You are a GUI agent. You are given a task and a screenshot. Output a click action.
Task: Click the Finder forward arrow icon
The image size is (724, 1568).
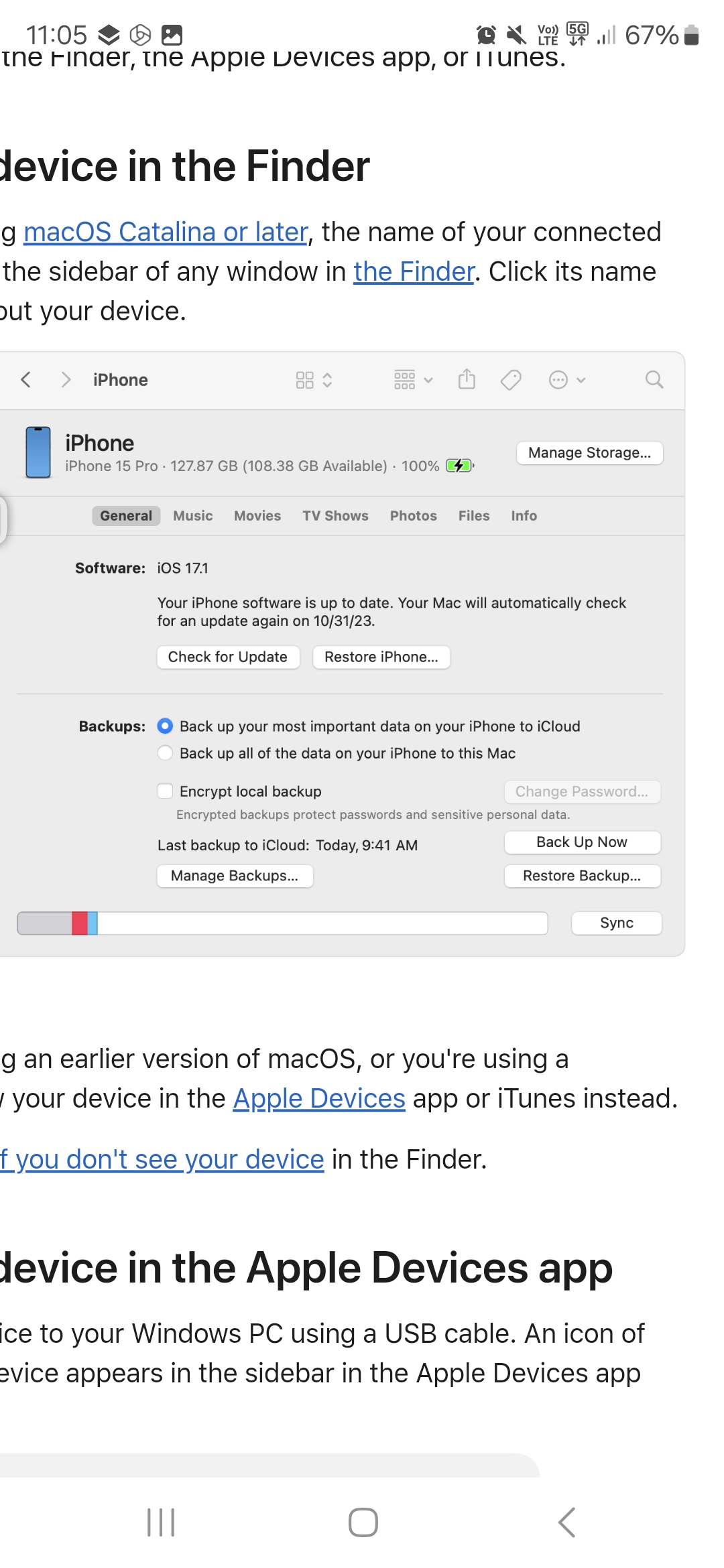coord(66,380)
